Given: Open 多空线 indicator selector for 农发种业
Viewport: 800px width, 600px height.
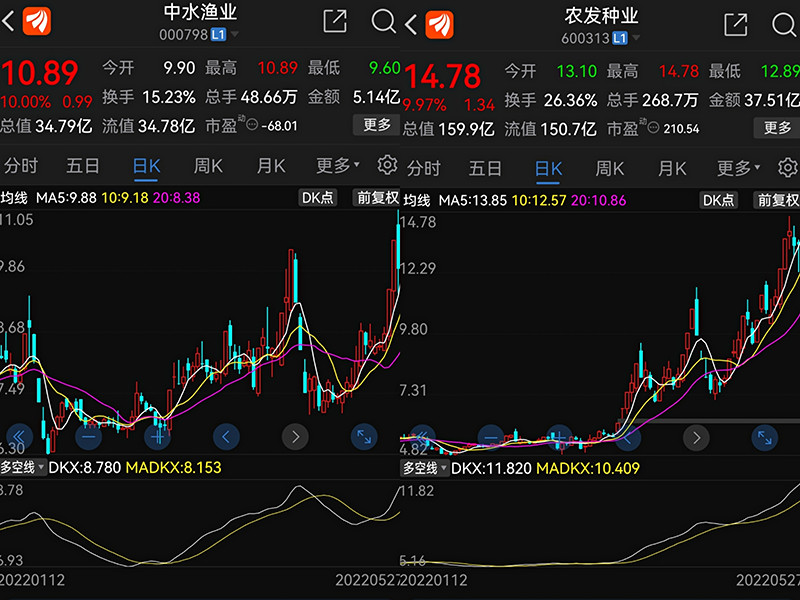Looking at the screenshot, I should tap(424, 468).
